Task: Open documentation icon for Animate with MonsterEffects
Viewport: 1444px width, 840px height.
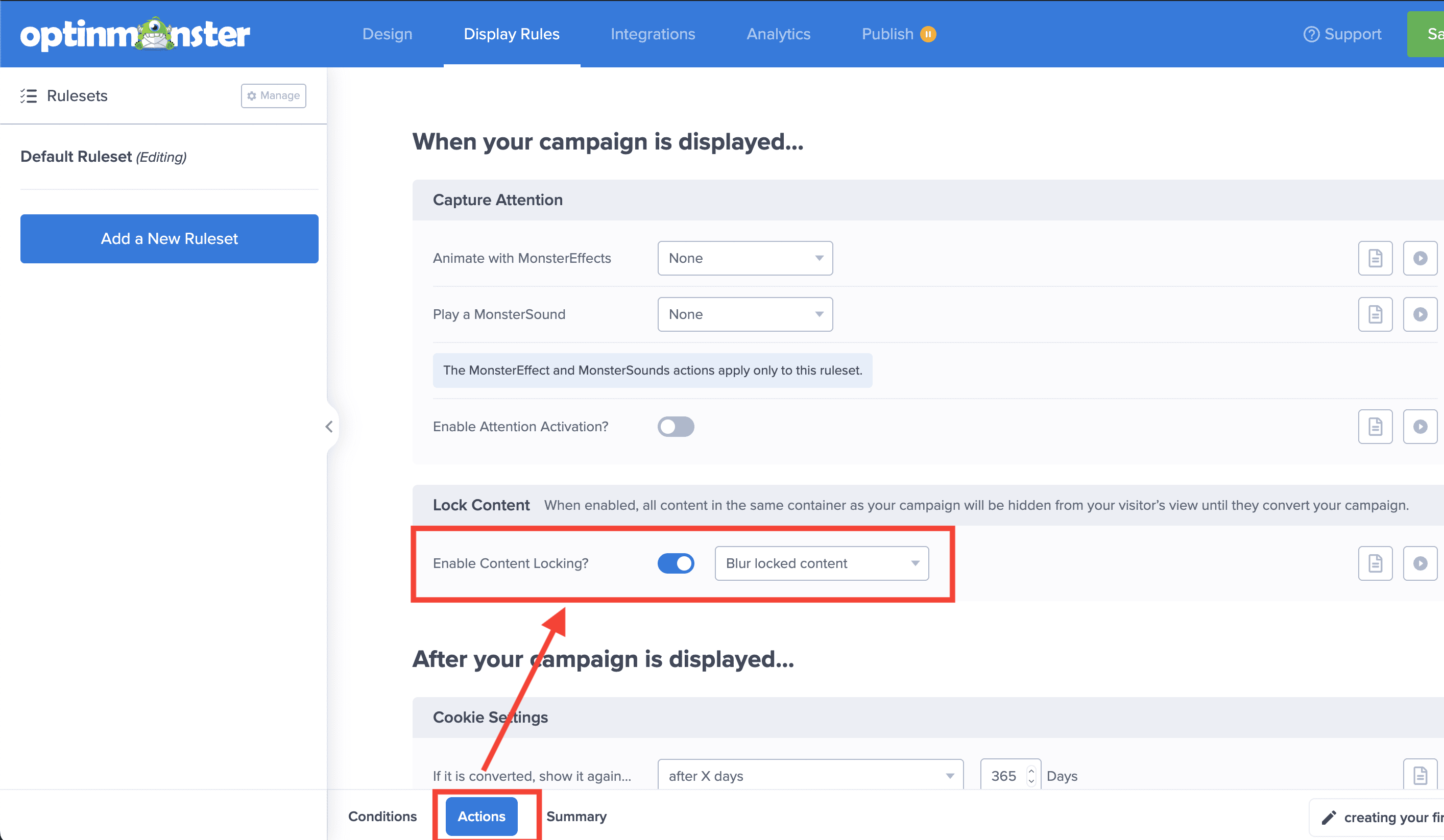Action: pos(1375,258)
